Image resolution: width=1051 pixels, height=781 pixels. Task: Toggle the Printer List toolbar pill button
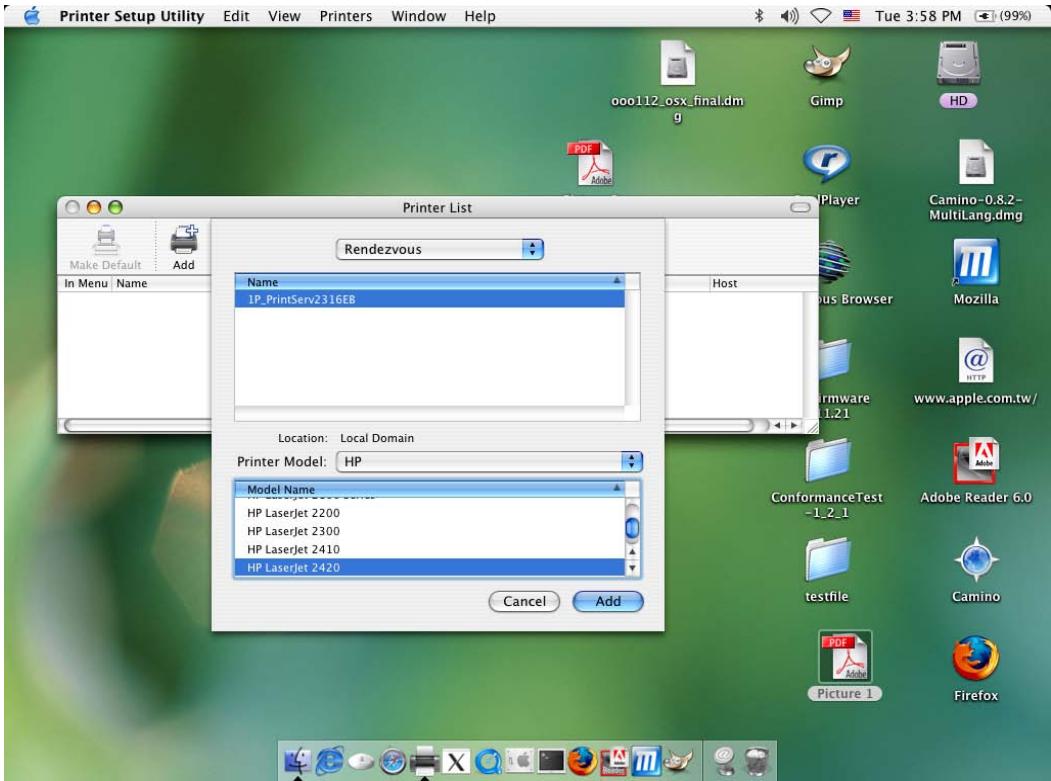tap(800, 207)
